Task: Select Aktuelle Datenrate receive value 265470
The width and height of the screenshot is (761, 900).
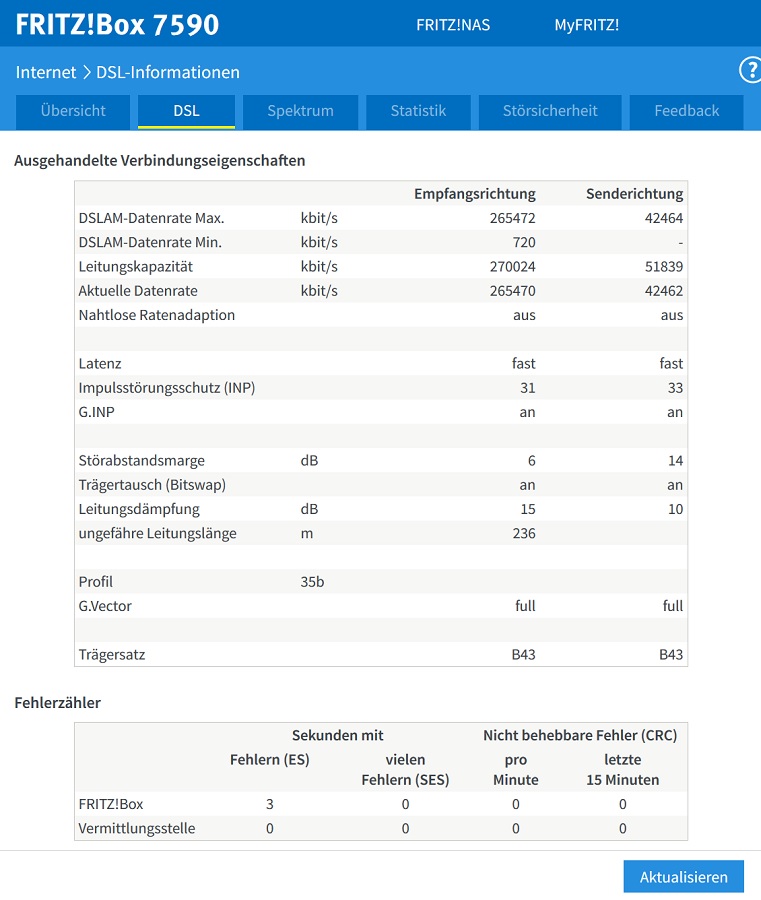Action: [512, 291]
